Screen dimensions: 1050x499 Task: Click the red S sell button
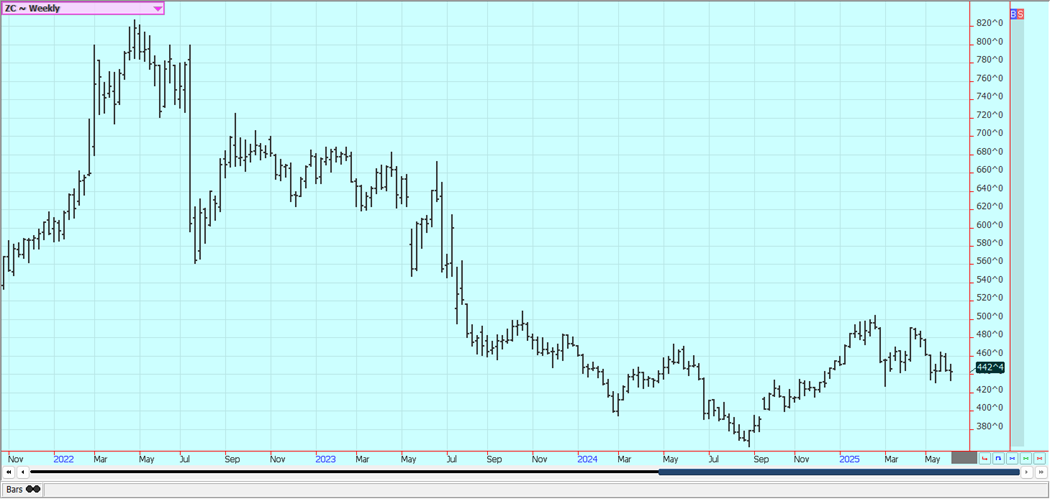(1020, 14)
